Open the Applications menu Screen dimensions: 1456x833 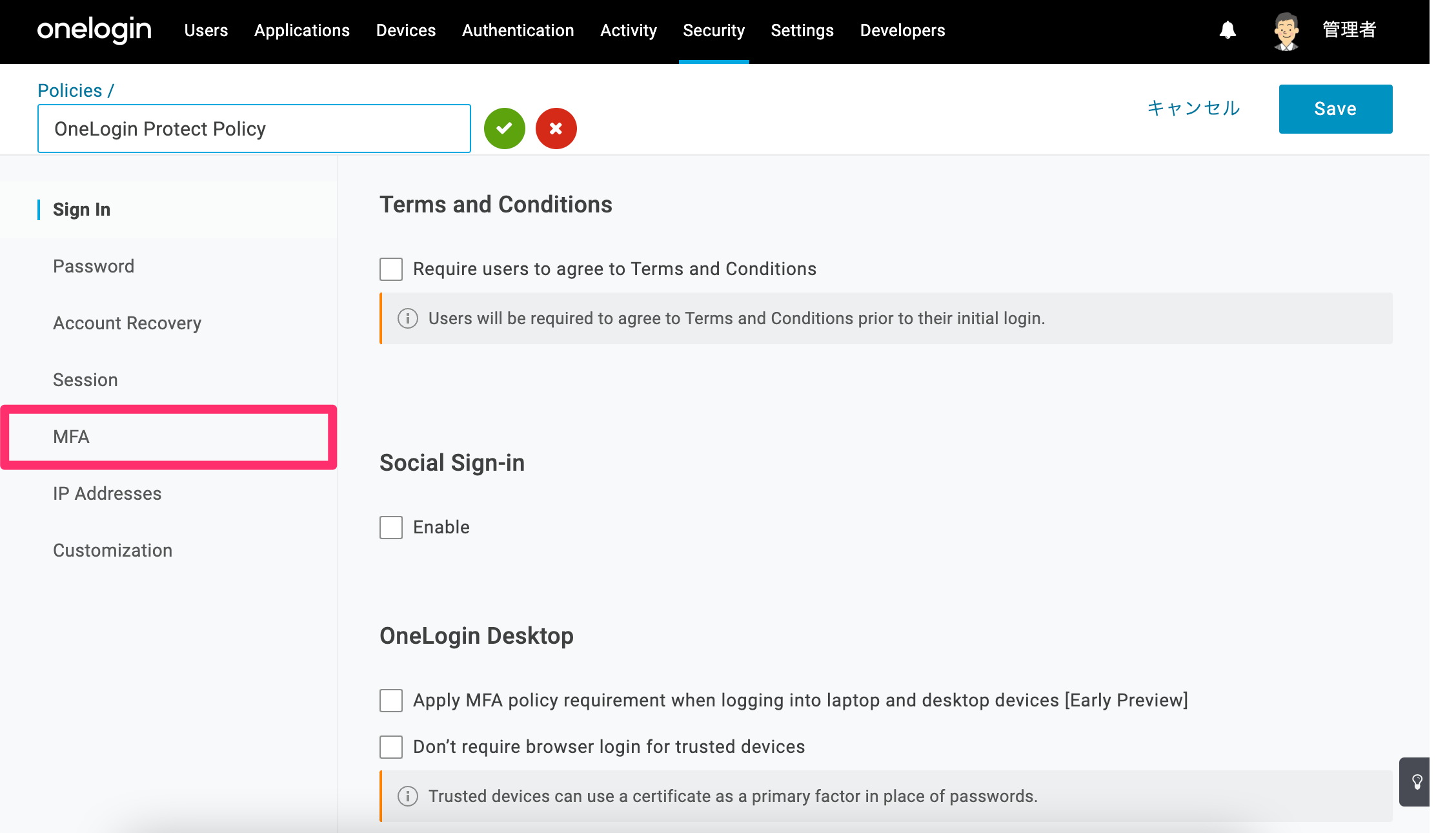point(302,30)
